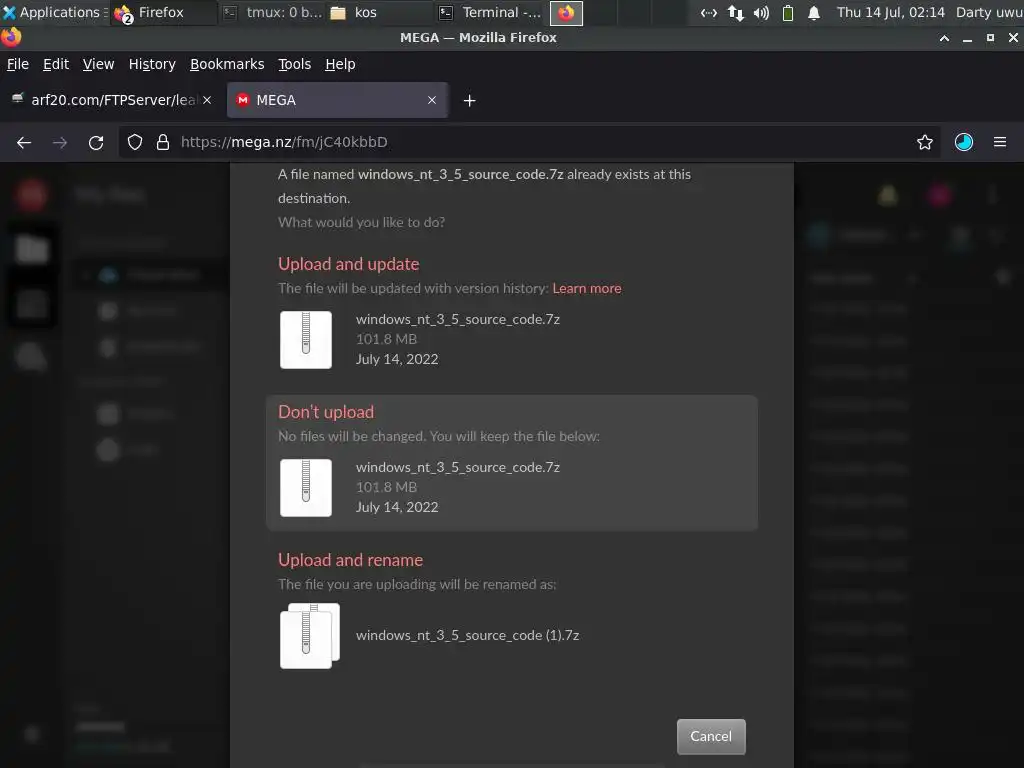Open the Learn more link
The width and height of the screenshot is (1024, 768).
pyautogui.click(x=586, y=288)
